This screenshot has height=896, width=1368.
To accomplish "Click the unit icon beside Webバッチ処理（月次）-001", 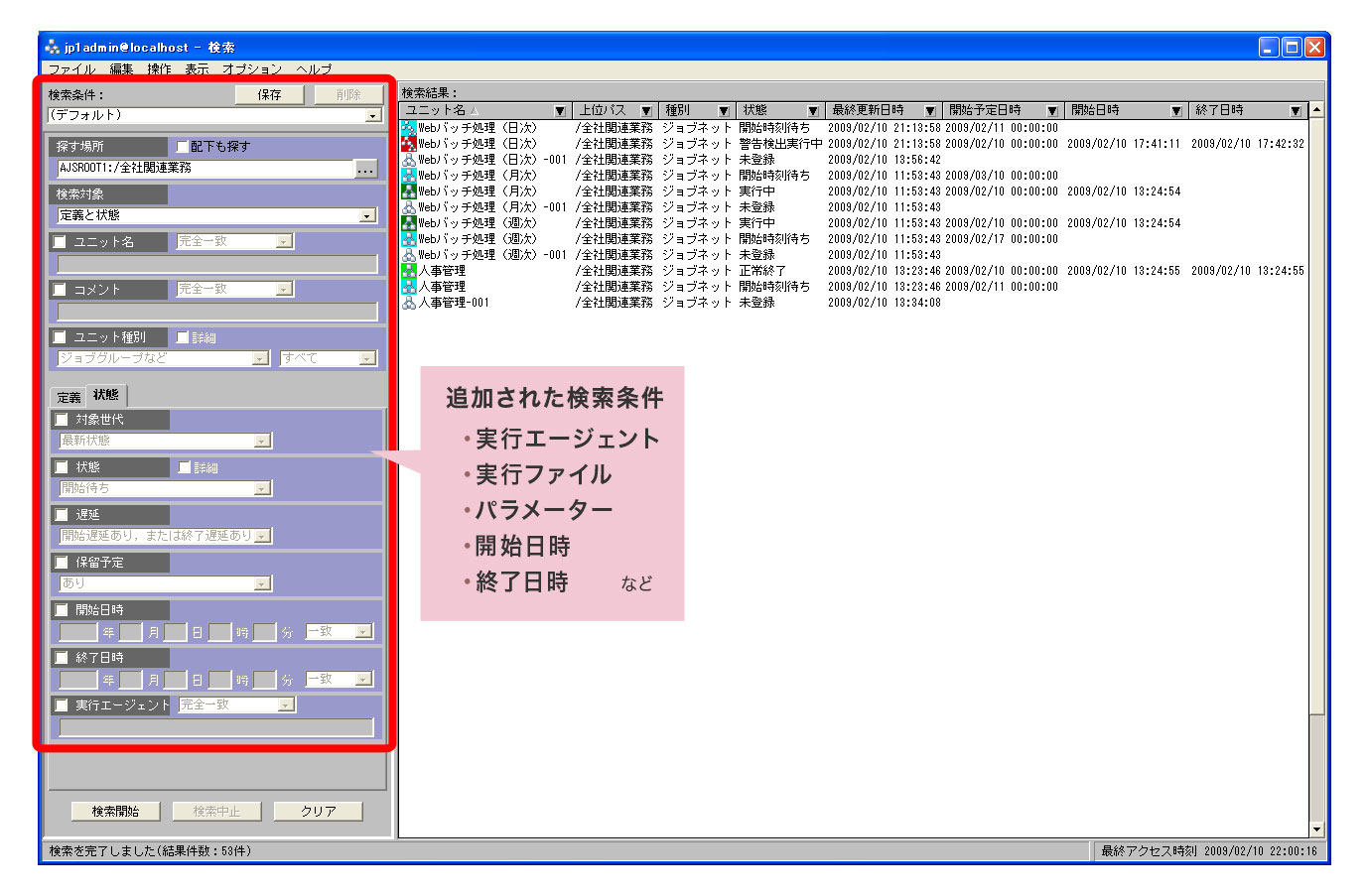I will click(x=409, y=207).
